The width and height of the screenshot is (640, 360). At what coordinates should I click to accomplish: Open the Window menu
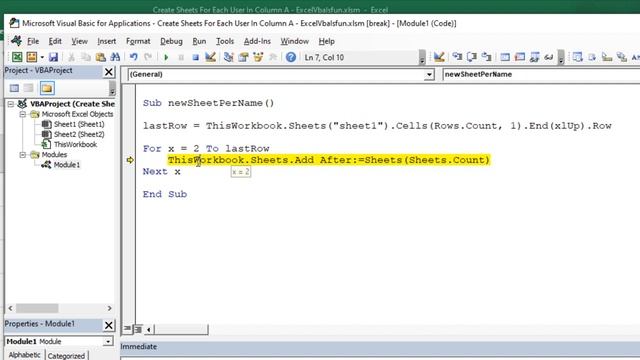(294, 41)
